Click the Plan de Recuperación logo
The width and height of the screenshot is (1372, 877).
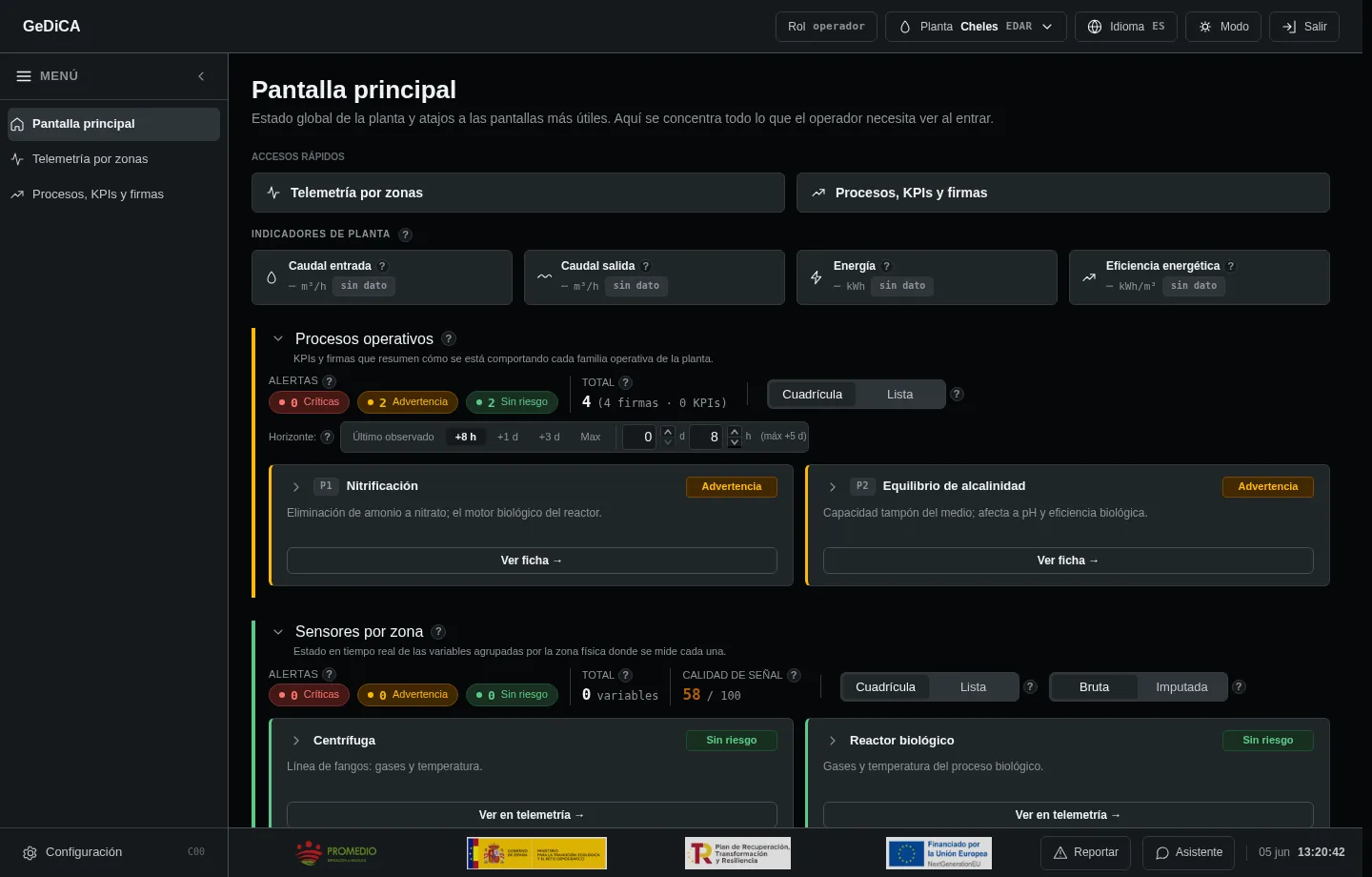pos(737,853)
